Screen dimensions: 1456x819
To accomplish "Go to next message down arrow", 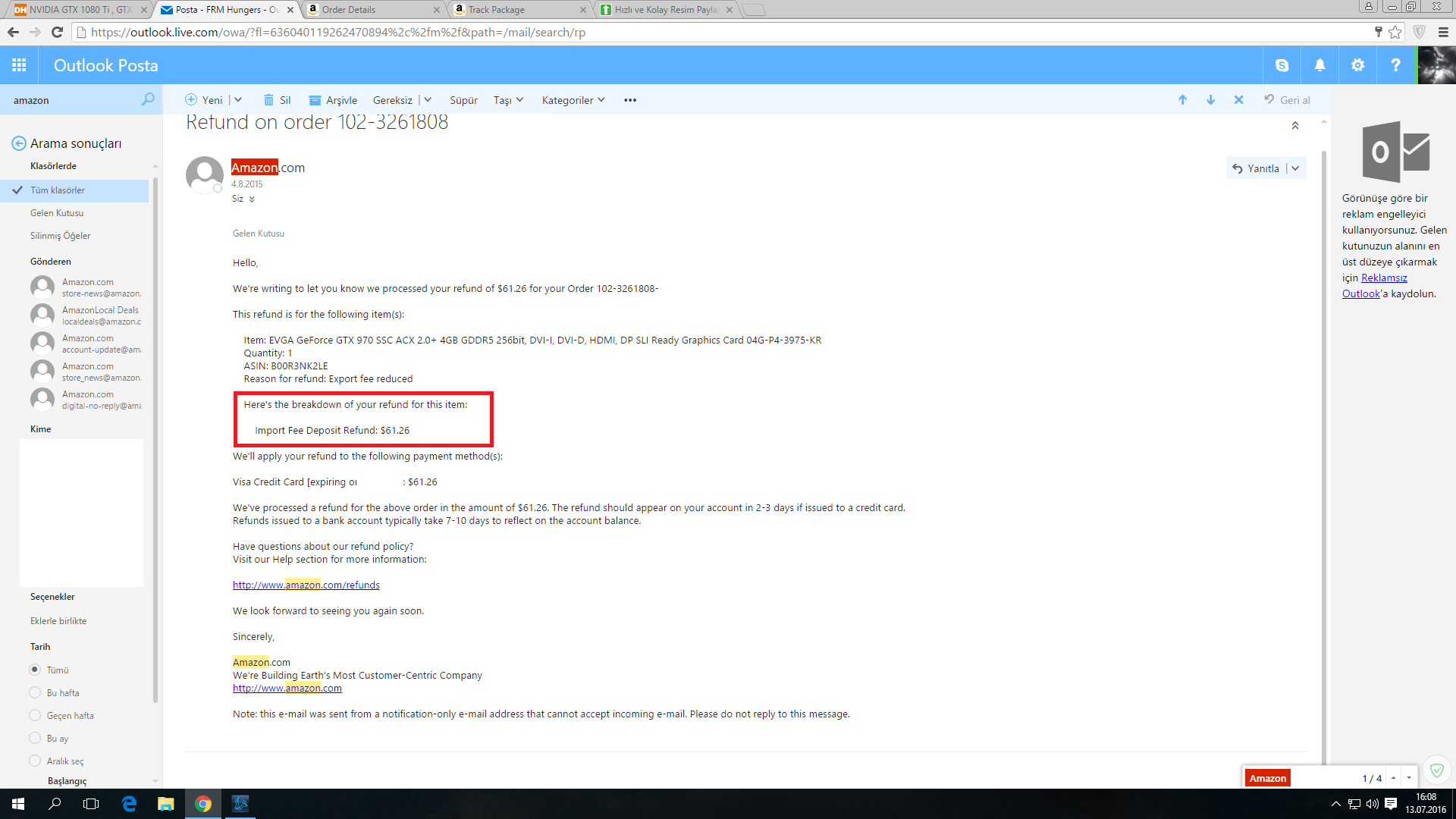I will pyautogui.click(x=1210, y=100).
